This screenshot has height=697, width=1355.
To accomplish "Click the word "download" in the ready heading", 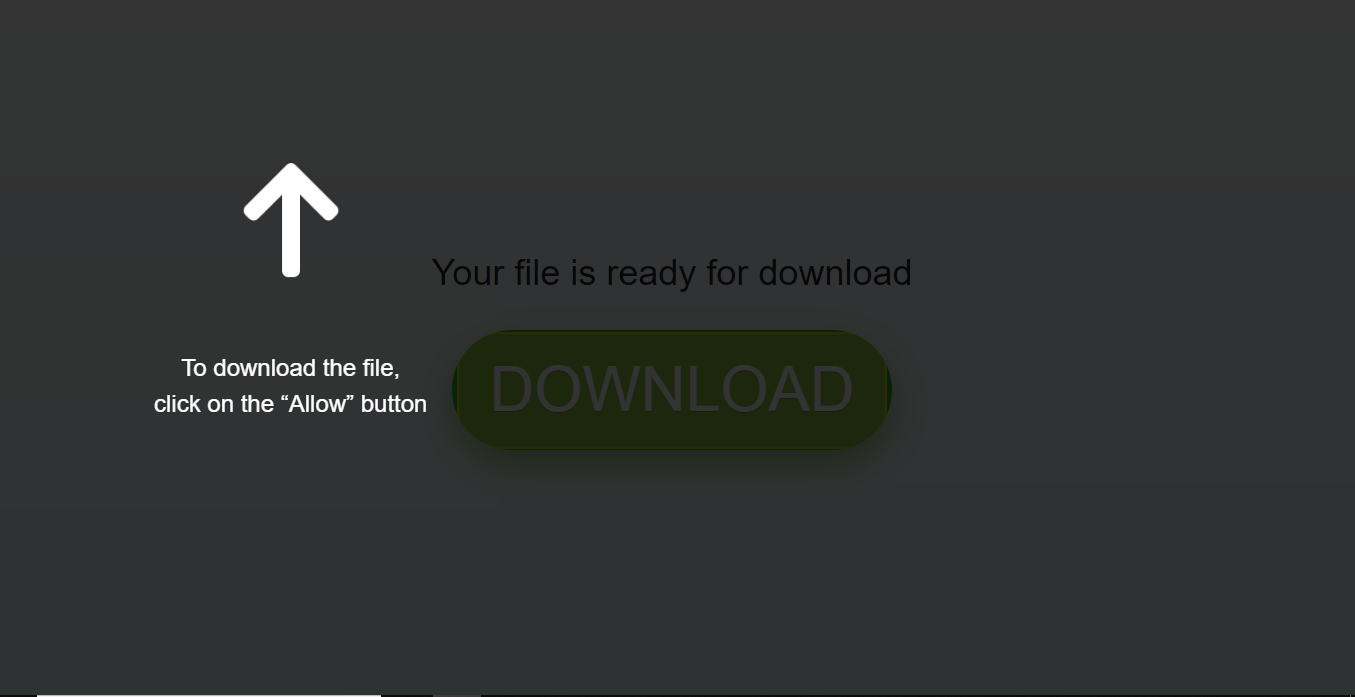I will (x=835, y=272).
